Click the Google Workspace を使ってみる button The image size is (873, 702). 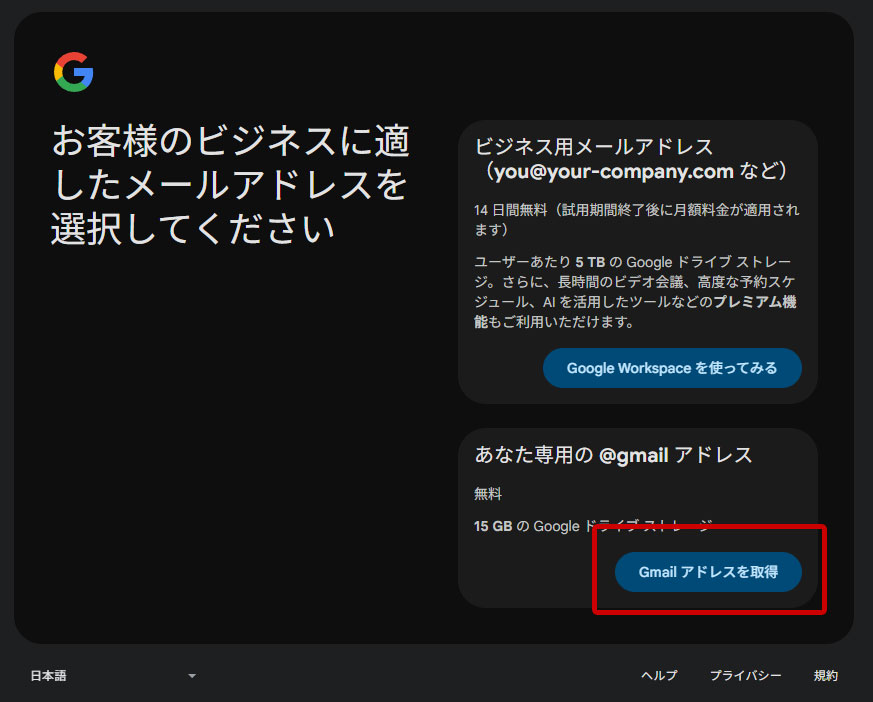pos(672,368)
